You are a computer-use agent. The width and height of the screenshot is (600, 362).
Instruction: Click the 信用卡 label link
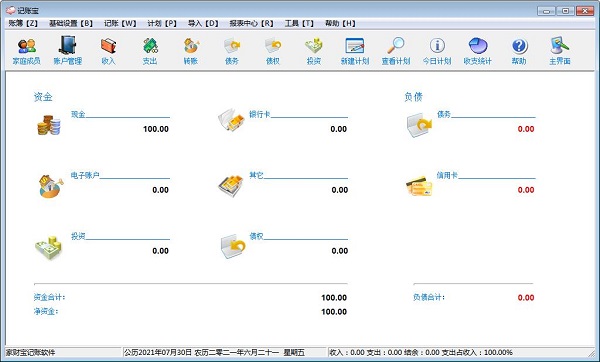pos(447,175)
